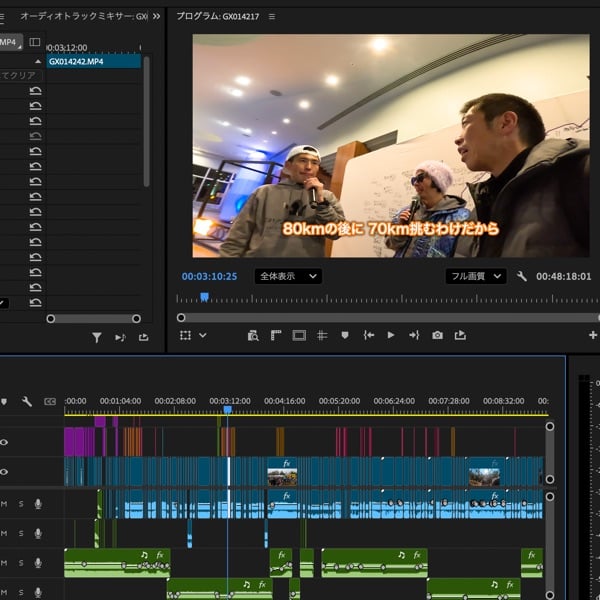The width and height of the screenshot is (600, 600).
Task: Click the blue playhead on the timeline ruler
Action: (227, 410)
